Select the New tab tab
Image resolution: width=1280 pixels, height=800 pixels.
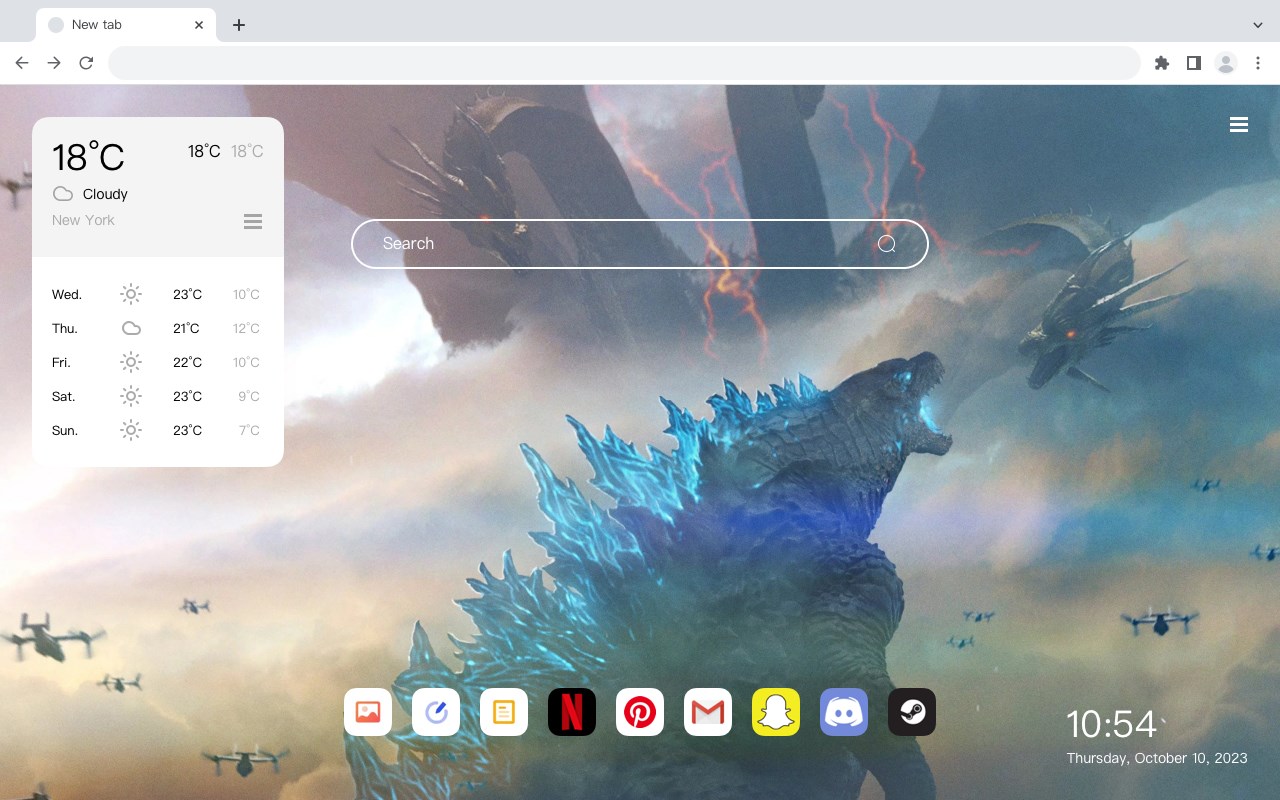click(126, 25)
